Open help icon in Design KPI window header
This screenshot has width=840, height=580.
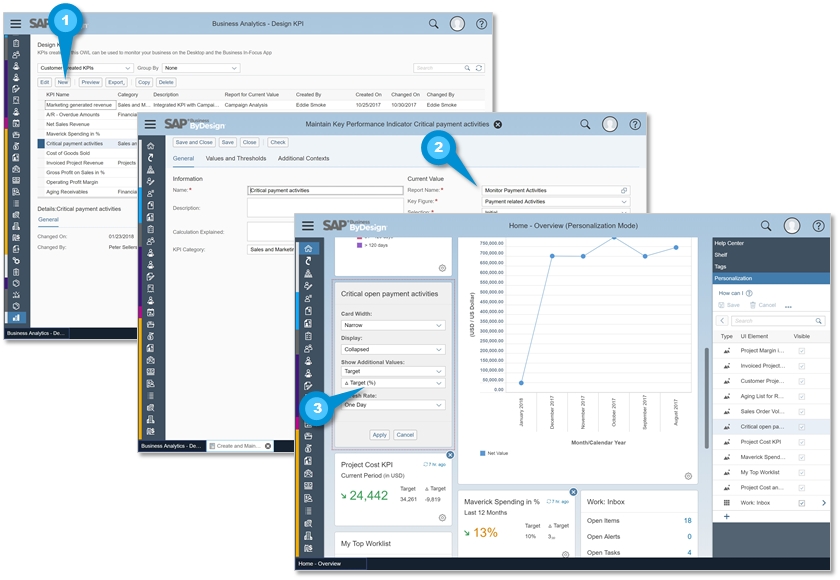click(481, 24)
